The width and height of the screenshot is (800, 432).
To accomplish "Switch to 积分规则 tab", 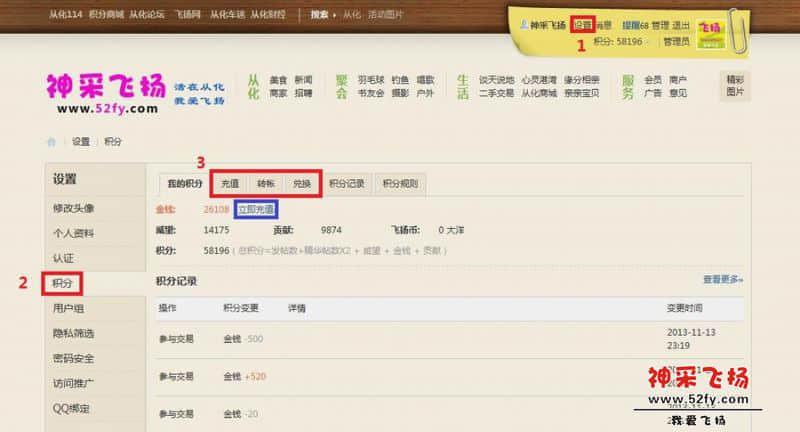I will (x=401, y=184).
